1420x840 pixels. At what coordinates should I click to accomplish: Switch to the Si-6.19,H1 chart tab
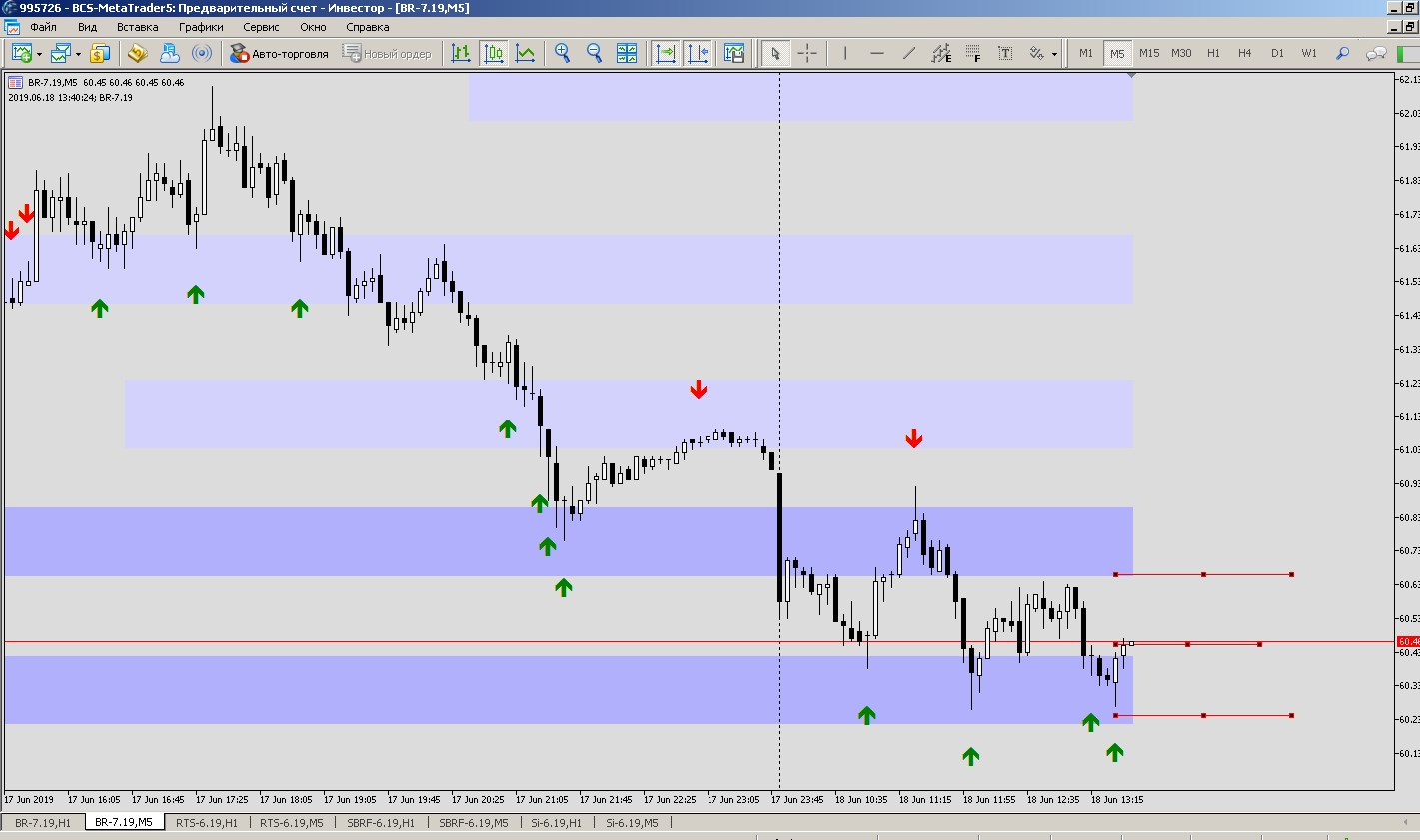click(x=559, y=823)
